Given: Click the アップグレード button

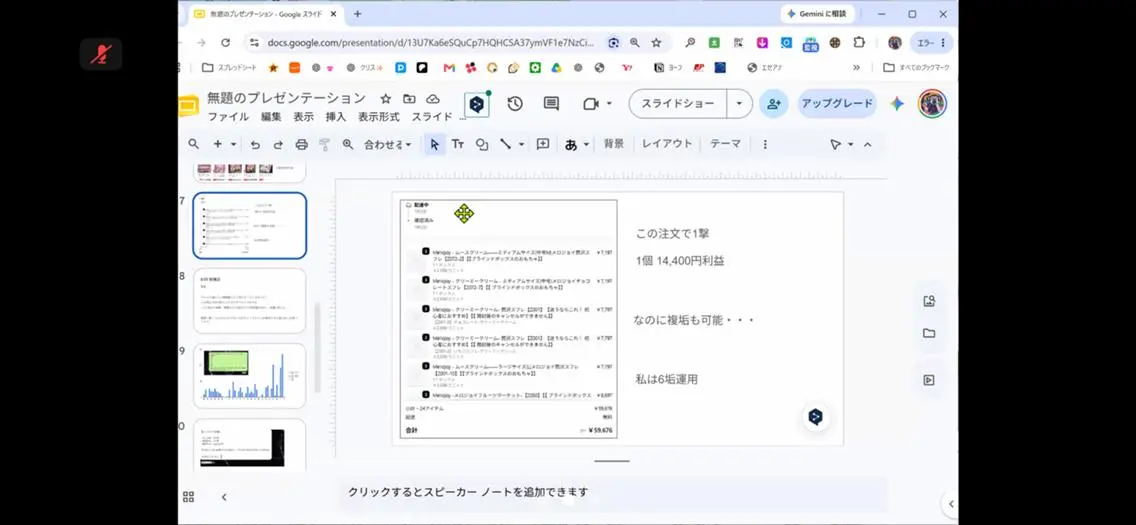Looking at the screenshot, I should (837, 104).
